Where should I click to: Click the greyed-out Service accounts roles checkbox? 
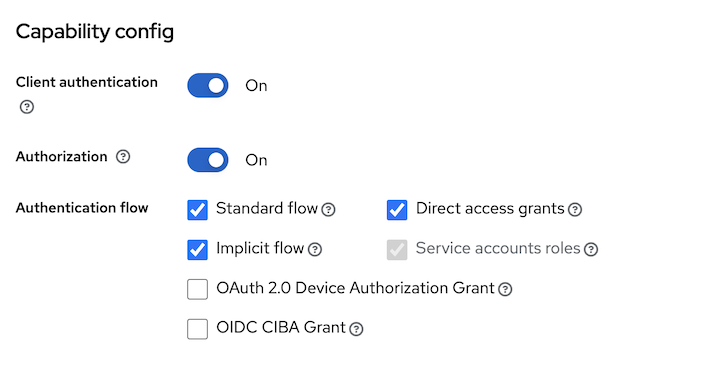(x=397, y=250)
